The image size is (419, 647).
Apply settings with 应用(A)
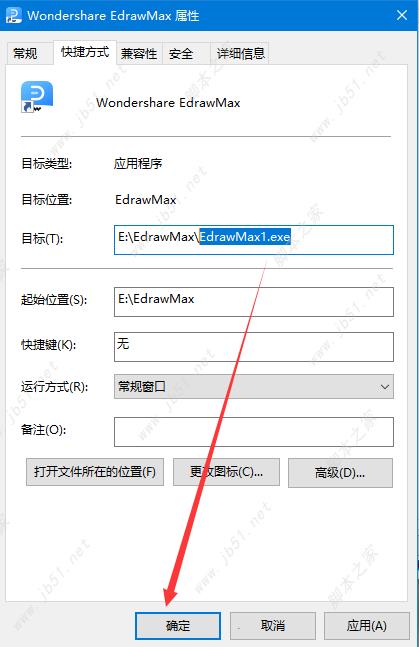click(x=367, y=626)
